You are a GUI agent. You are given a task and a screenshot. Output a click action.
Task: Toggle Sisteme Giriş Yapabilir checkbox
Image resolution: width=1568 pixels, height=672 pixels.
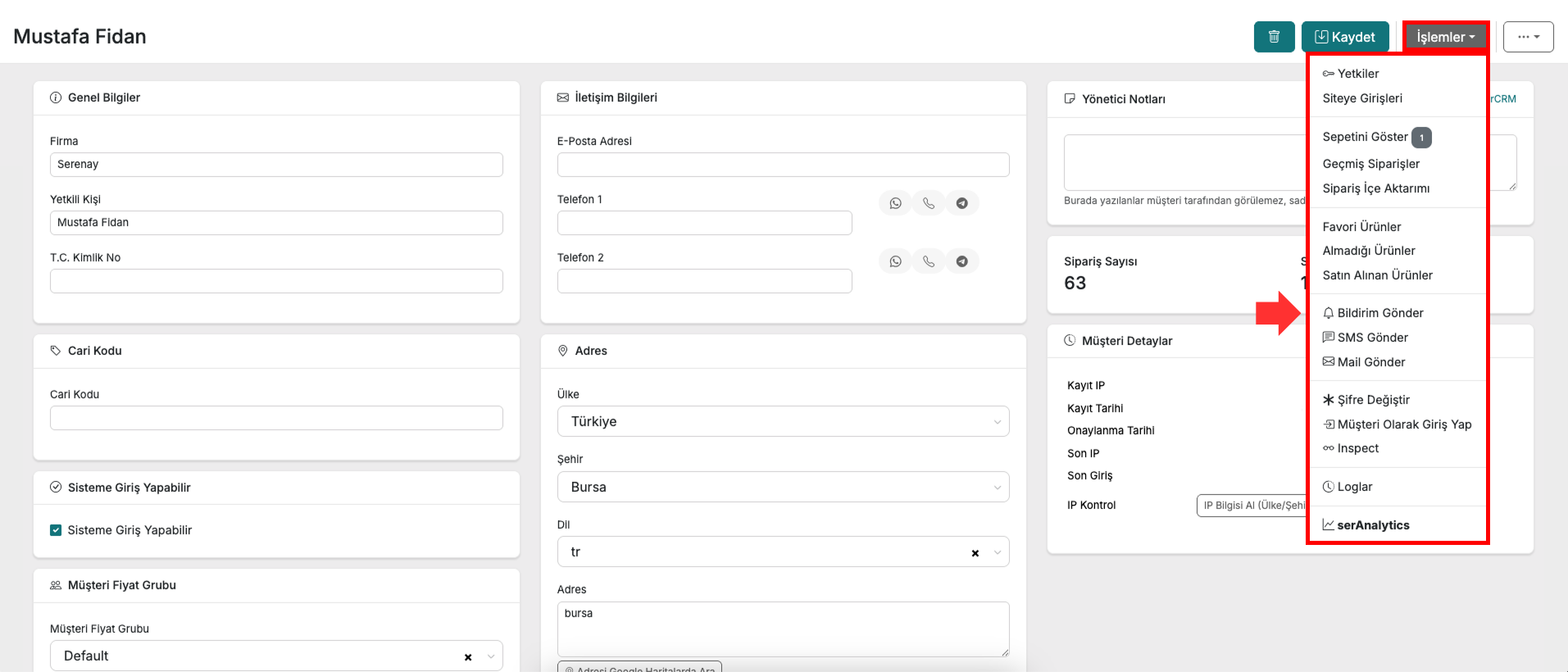tap(56, 530)
